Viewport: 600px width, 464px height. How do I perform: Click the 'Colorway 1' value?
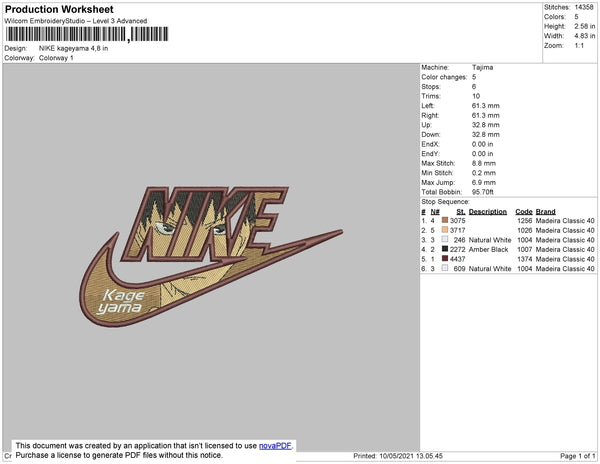tap(56, 58)
